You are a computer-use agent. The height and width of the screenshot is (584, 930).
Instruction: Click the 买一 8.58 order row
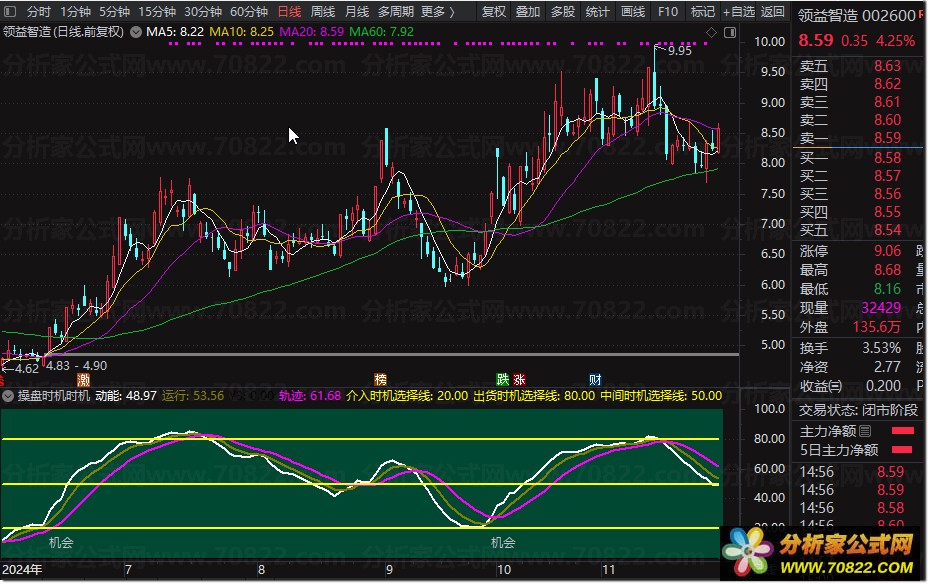pos(850,158)
